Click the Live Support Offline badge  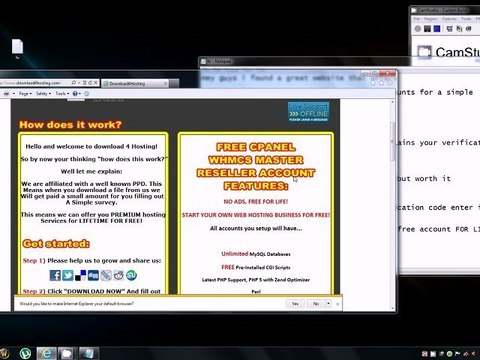[x=309, y=112]
